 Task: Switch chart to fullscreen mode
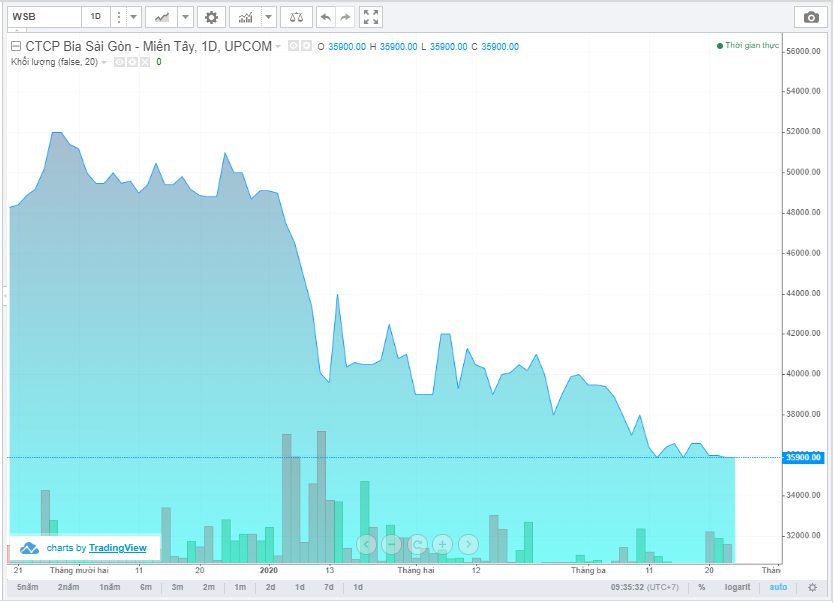371,17
